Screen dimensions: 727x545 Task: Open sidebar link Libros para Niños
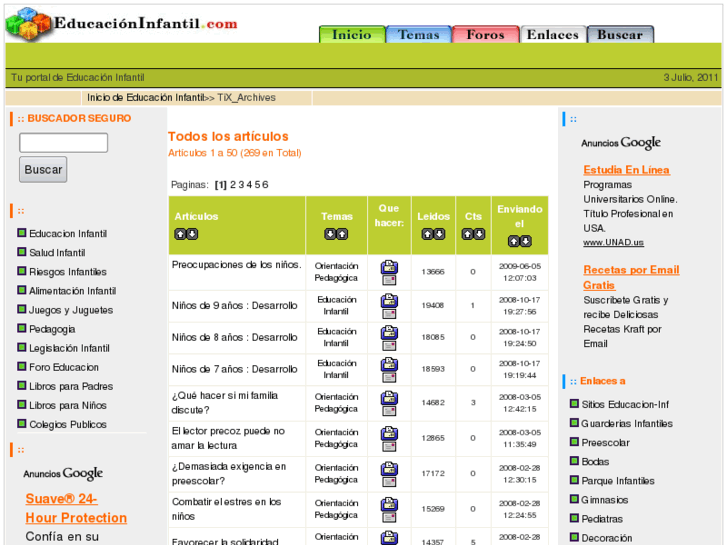[68, 405]
